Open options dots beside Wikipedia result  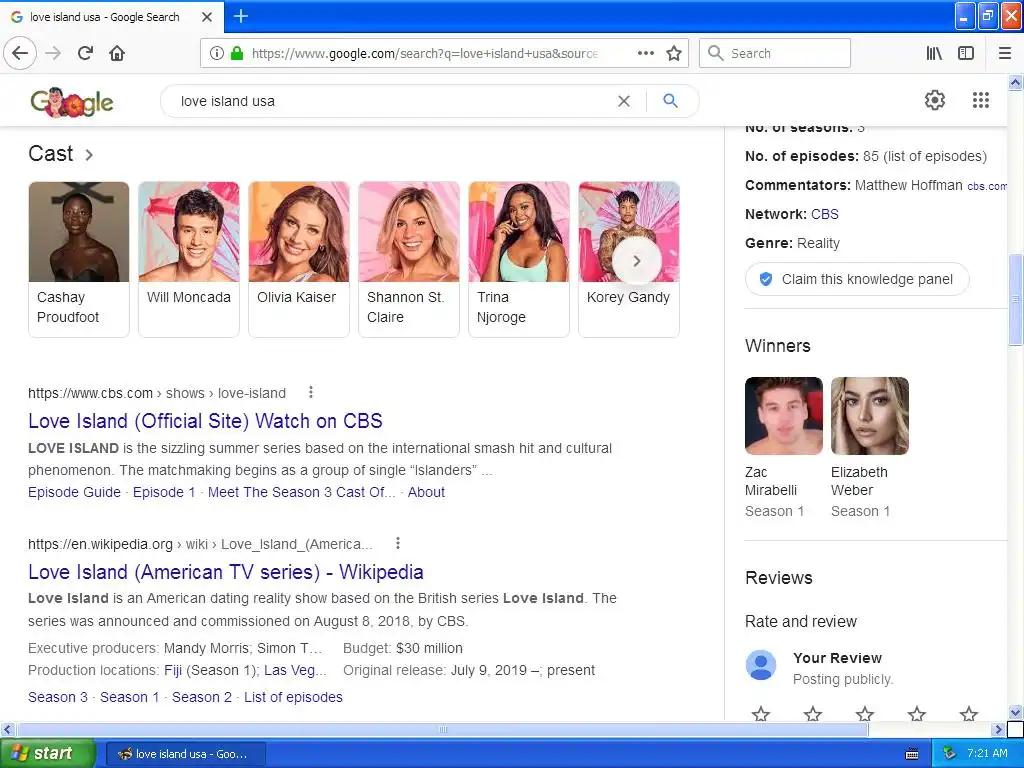click(x=398, y=543)
